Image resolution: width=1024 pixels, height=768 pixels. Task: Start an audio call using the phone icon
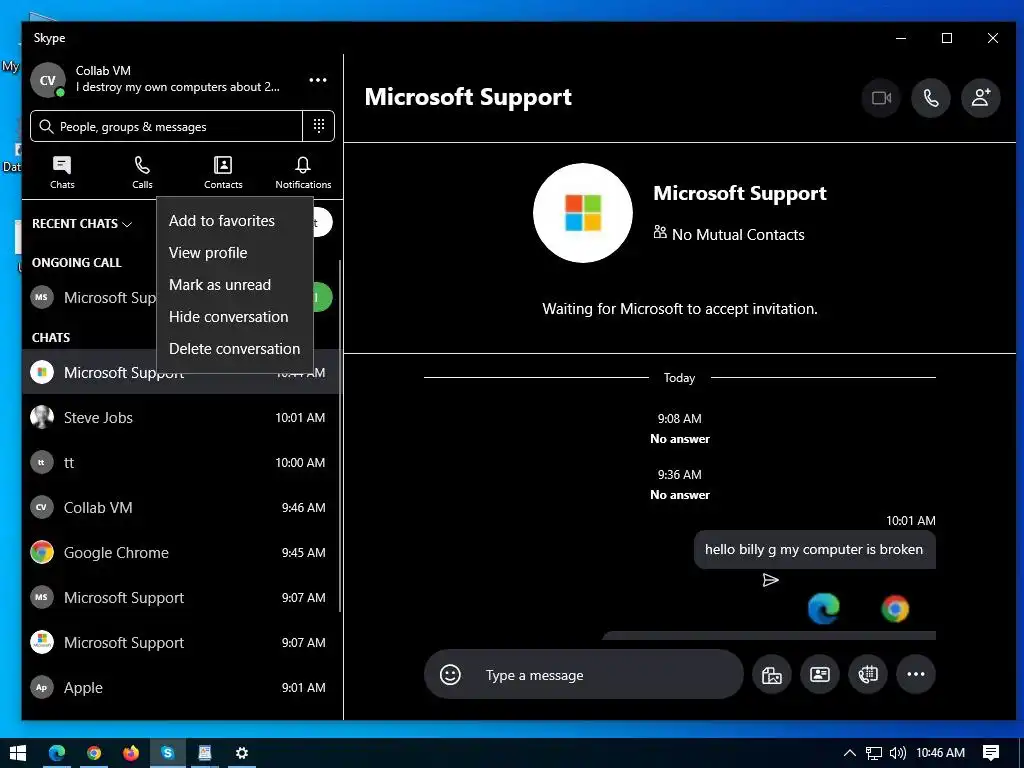(931, 98)
